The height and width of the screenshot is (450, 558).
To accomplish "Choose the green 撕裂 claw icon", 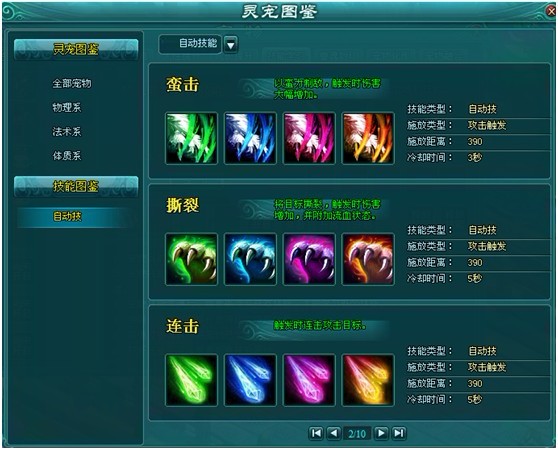I will click(x=191, y=259).
